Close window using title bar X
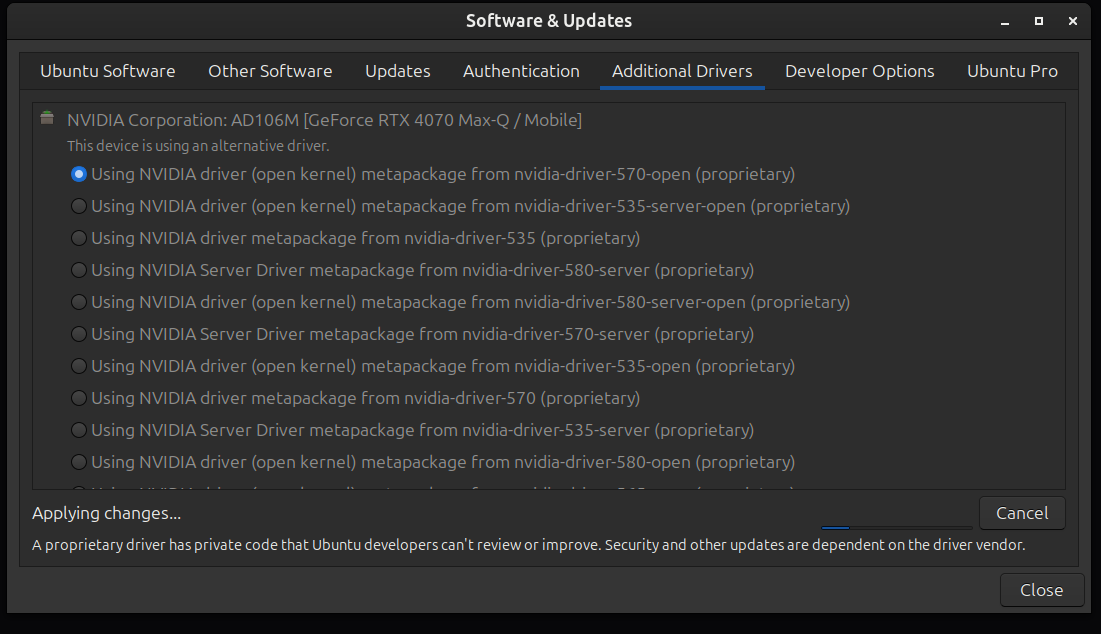The height and width of the screenshot is (634, 1101). 1072,21
